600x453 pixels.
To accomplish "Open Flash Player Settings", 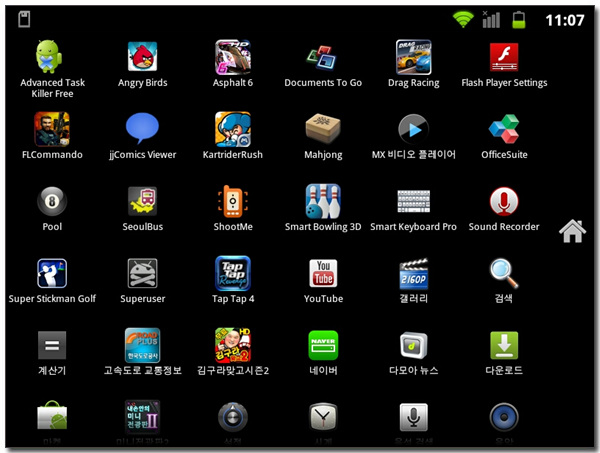I will tap(504, 64).
